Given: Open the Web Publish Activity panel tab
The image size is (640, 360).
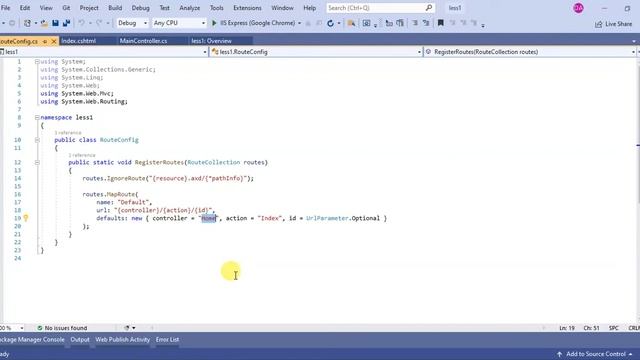Looking at the screenshot, I should [123, 340].
